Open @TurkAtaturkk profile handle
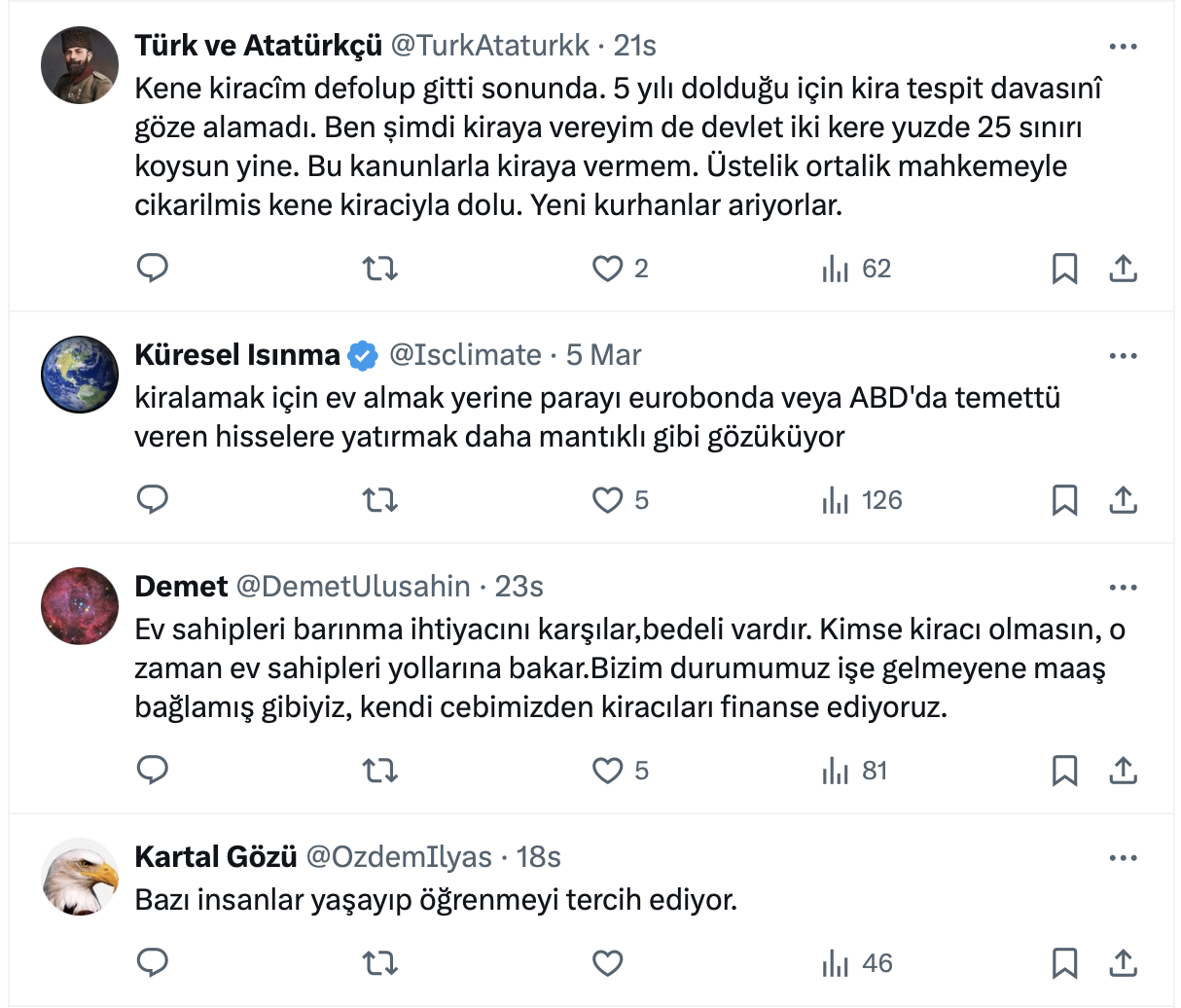 coord(489,46)
